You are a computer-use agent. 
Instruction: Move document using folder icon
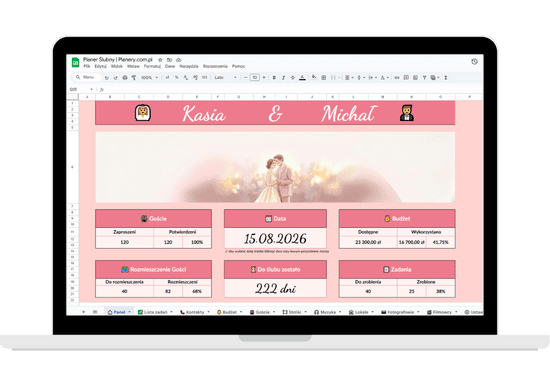(169, 60)
